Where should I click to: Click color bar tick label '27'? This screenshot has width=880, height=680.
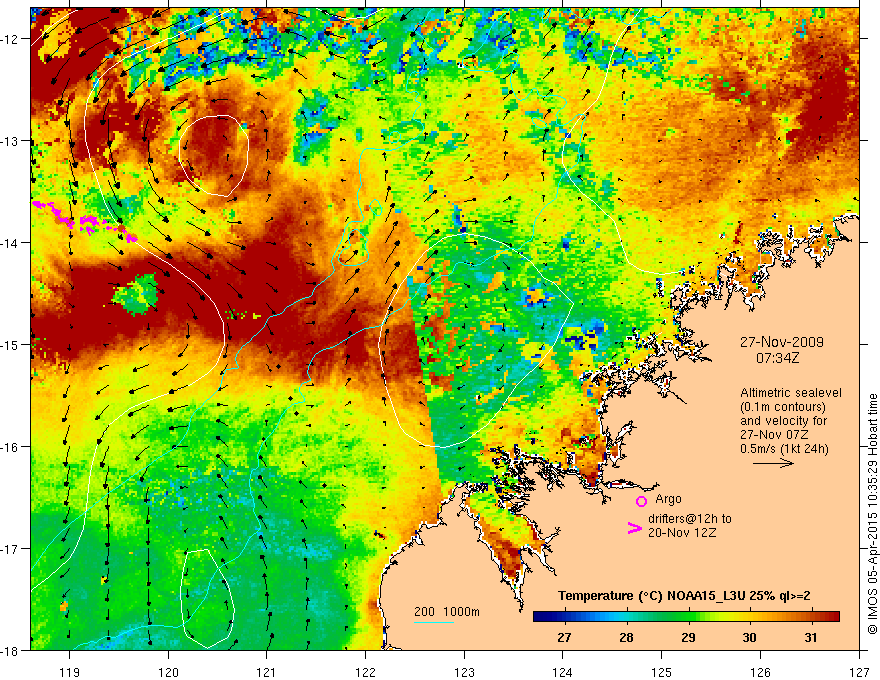pos(565,638)
